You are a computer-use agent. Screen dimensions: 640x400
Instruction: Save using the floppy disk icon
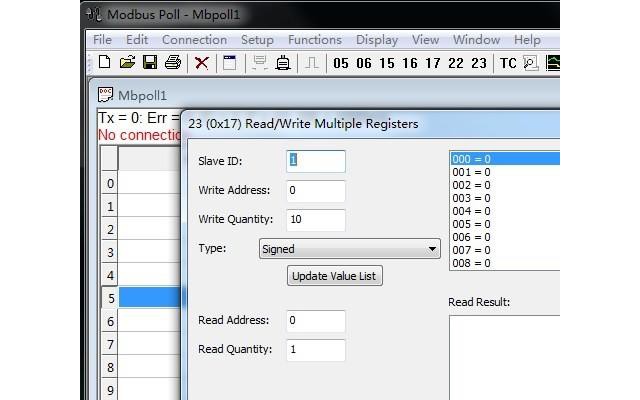click(150, 62)
